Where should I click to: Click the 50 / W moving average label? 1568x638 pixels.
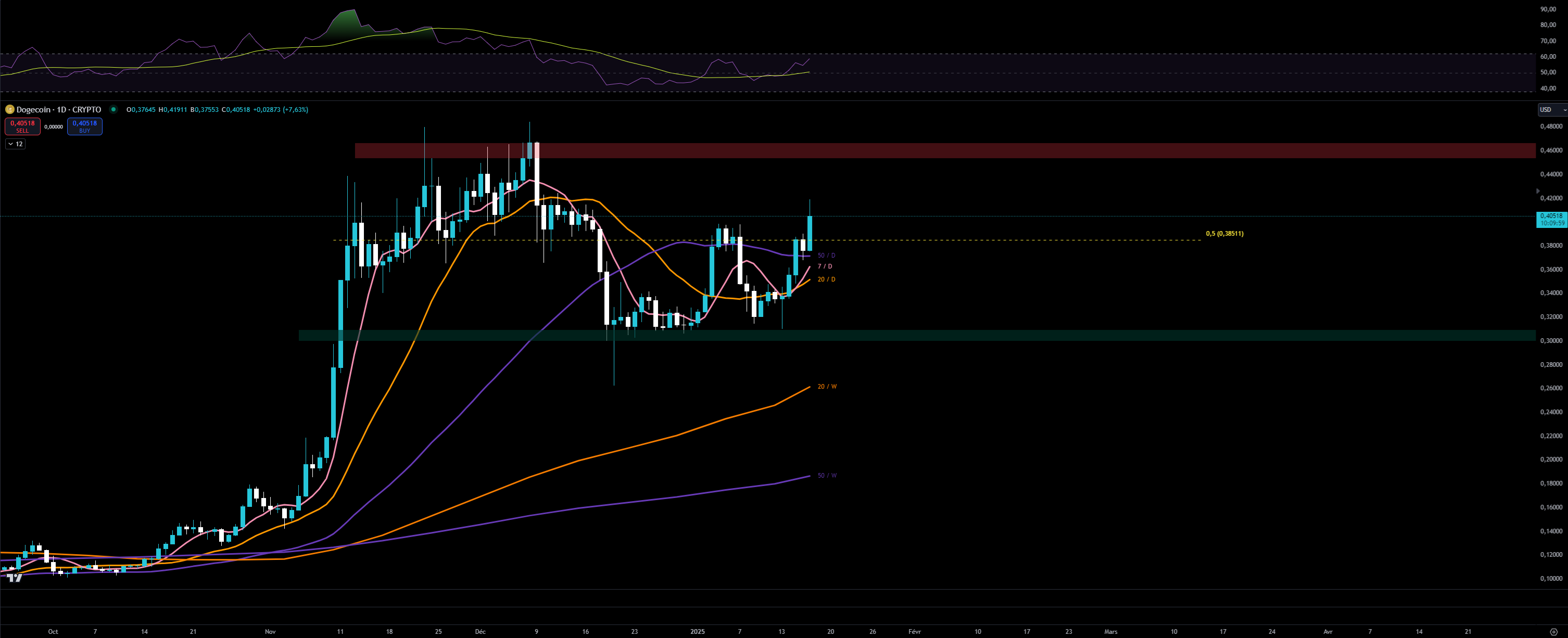[827, 476]
